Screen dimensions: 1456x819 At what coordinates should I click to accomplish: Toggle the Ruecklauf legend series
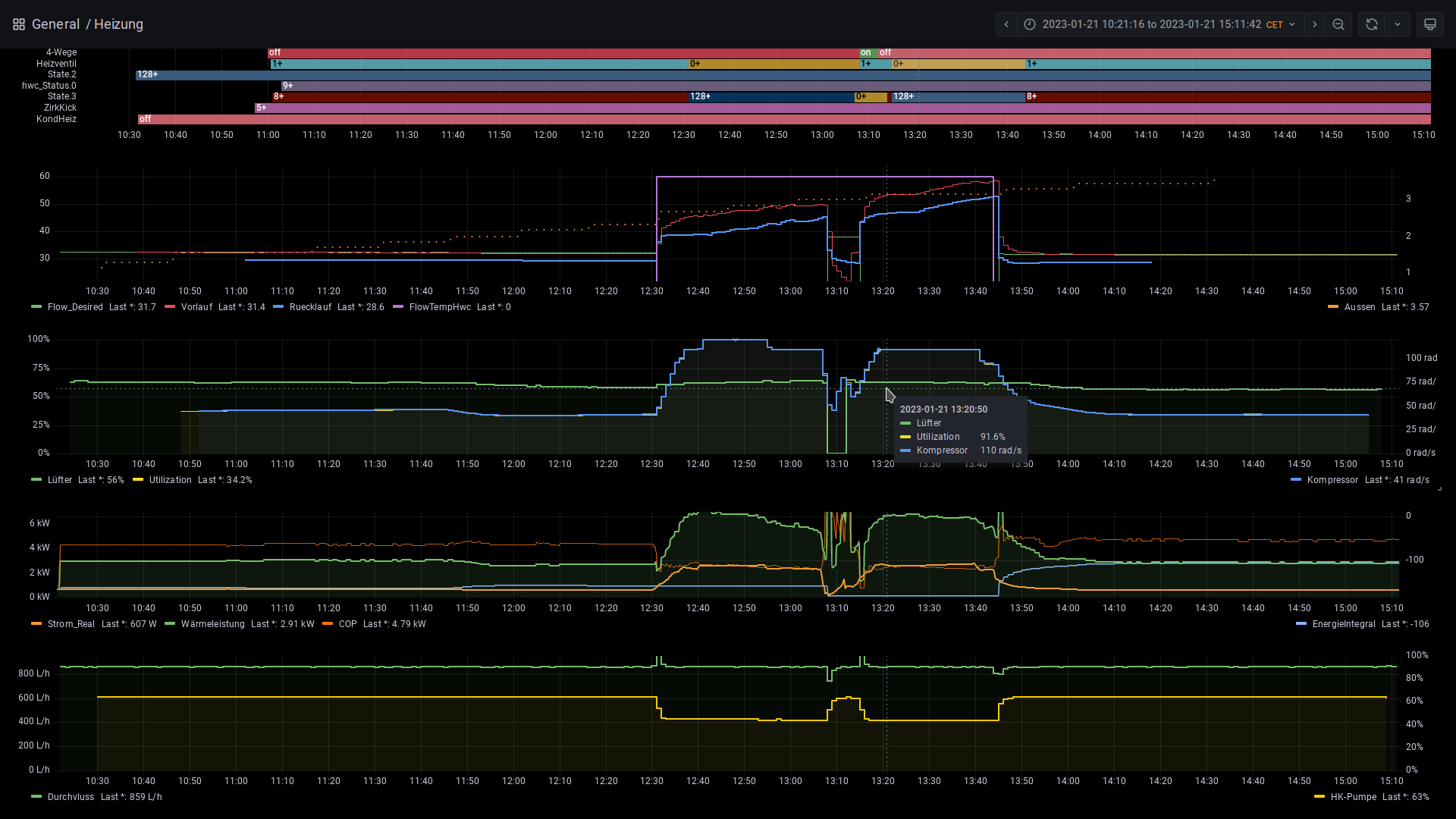[311, 307]
